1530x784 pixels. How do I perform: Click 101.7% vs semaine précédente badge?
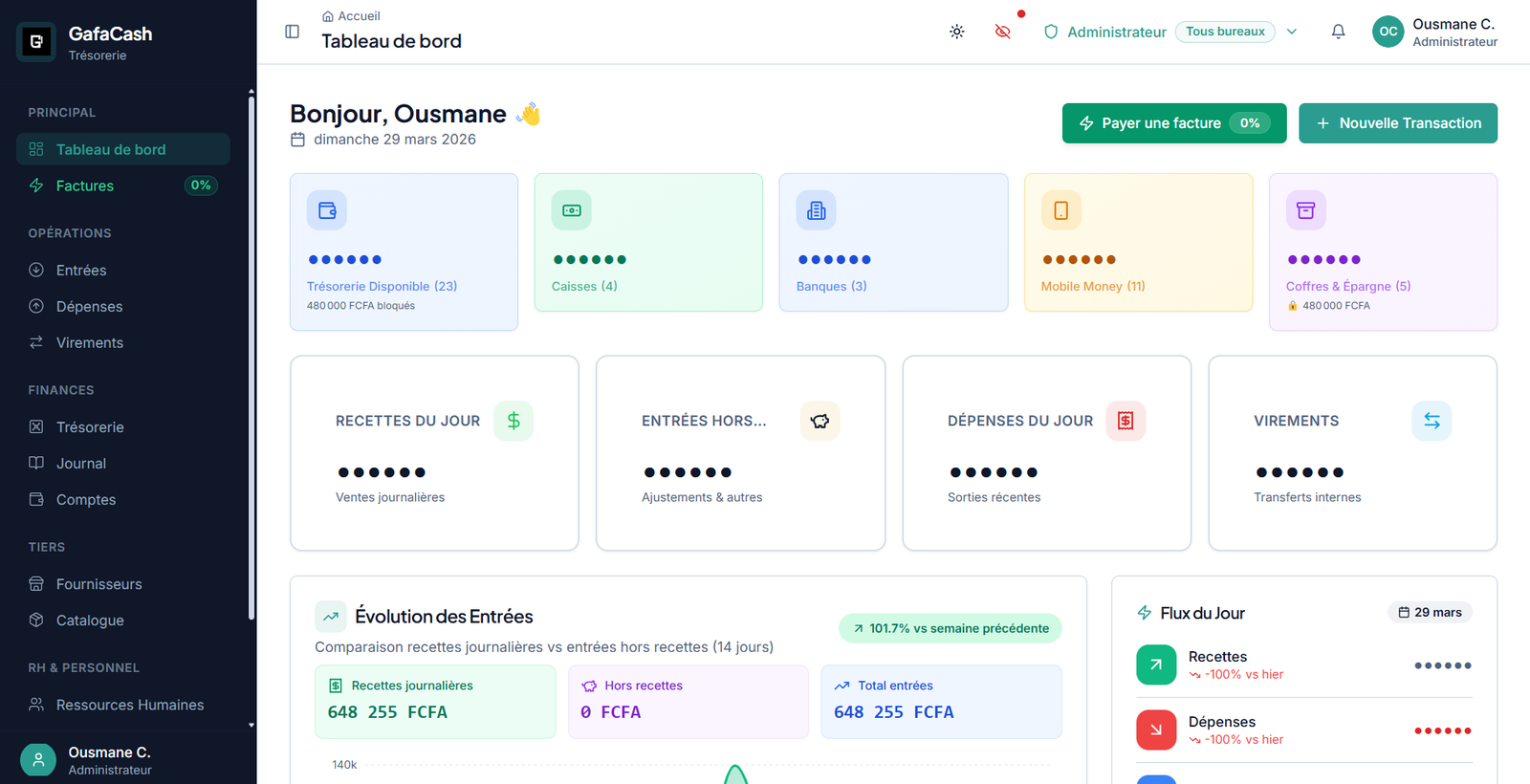(x=951, y=628)
